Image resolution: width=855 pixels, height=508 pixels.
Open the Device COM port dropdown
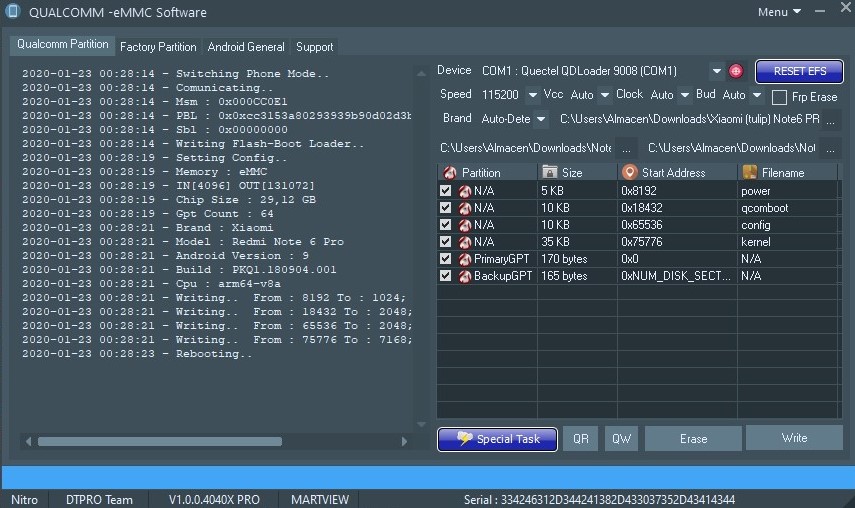tap(717, 71)
